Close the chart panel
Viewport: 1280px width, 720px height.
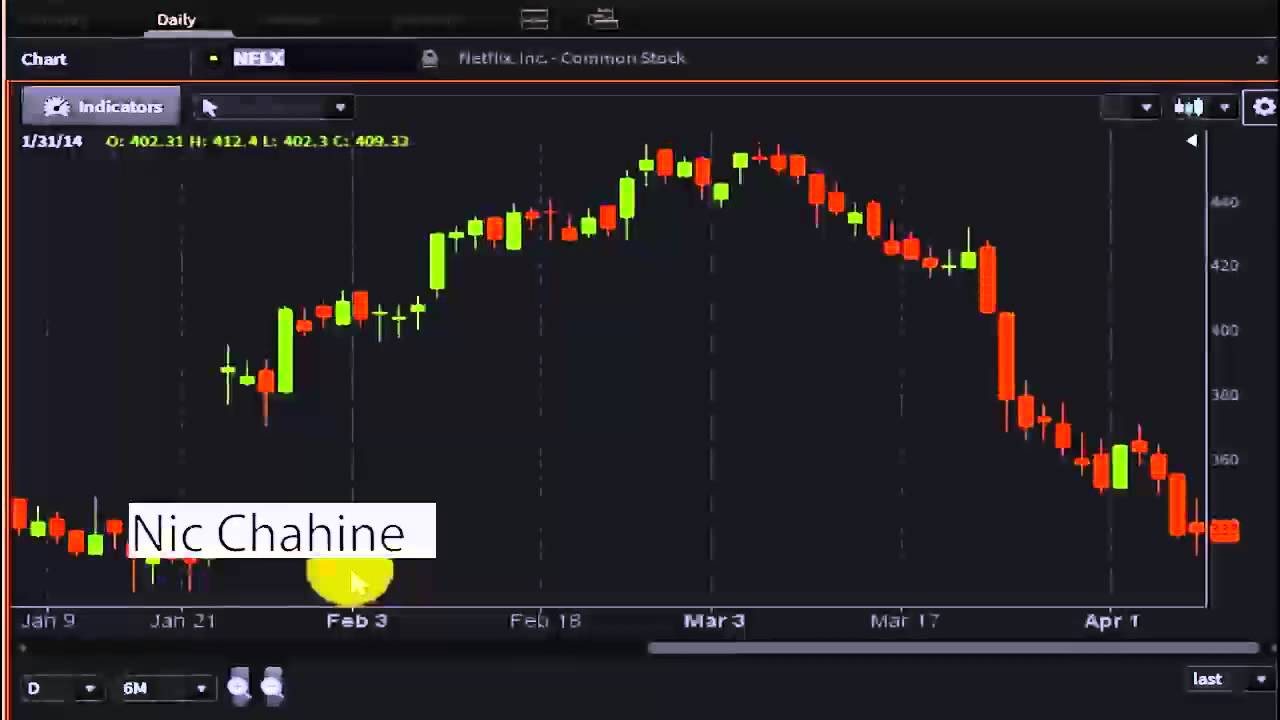[1262, 59]
